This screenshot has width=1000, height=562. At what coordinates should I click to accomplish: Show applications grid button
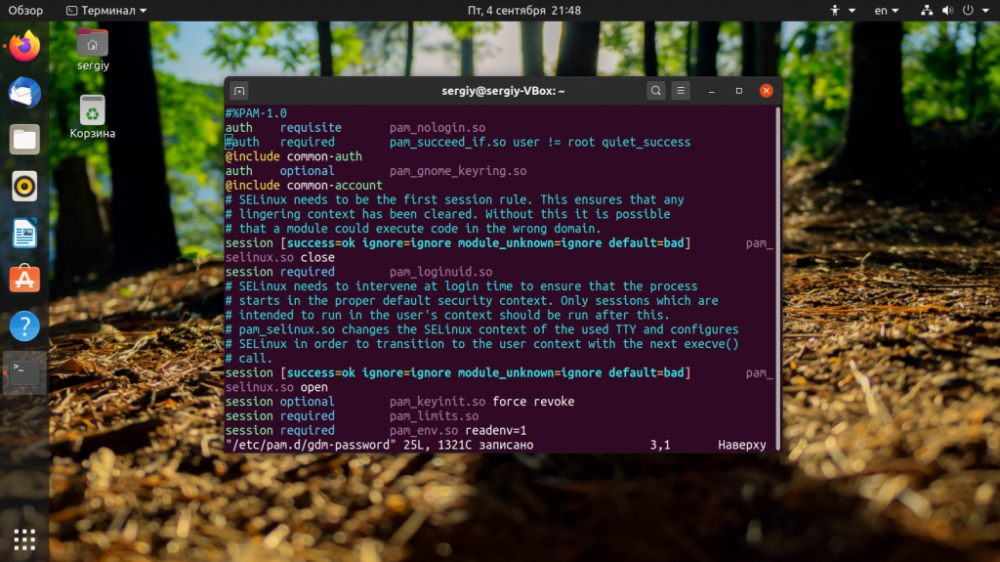coord(25,540)
